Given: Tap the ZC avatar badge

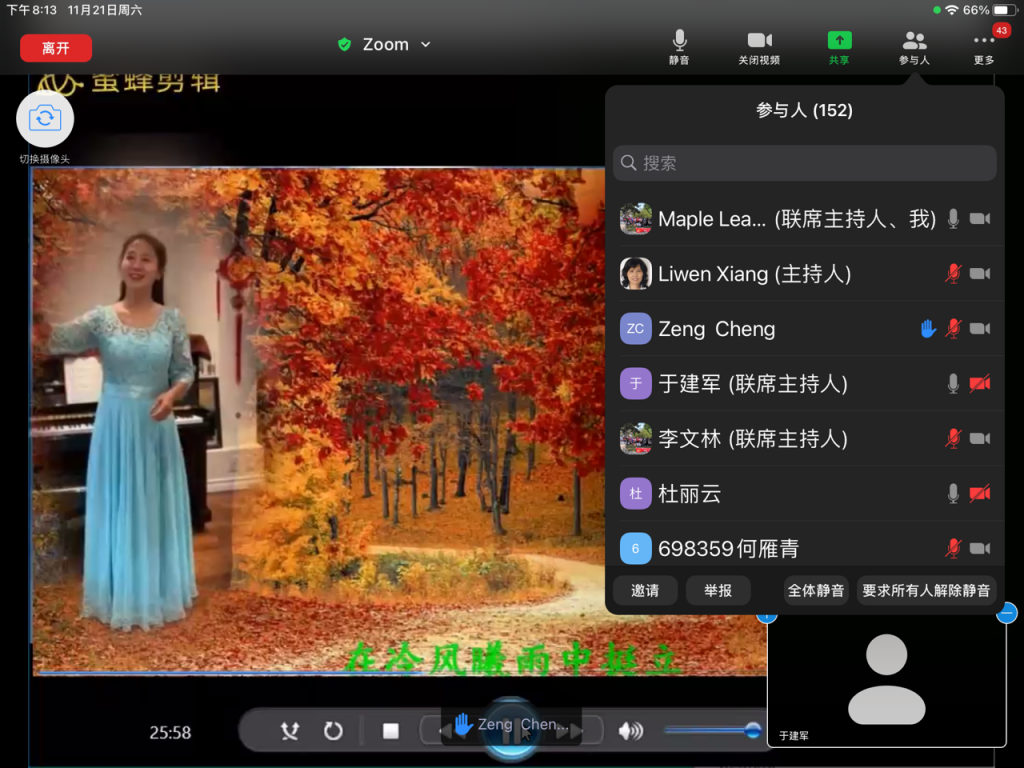Looking at the screenshot, I should (635, 328).
